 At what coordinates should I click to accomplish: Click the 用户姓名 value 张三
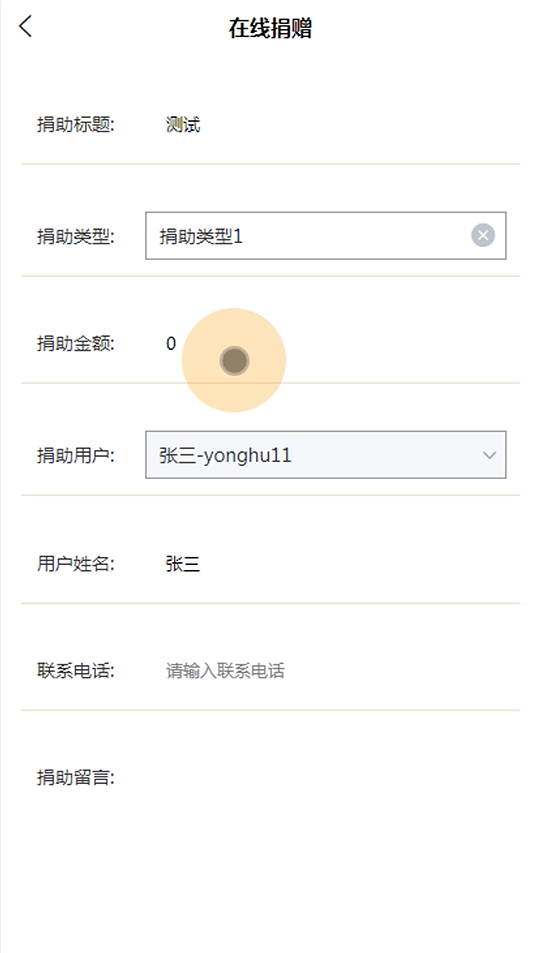[183, 564]
